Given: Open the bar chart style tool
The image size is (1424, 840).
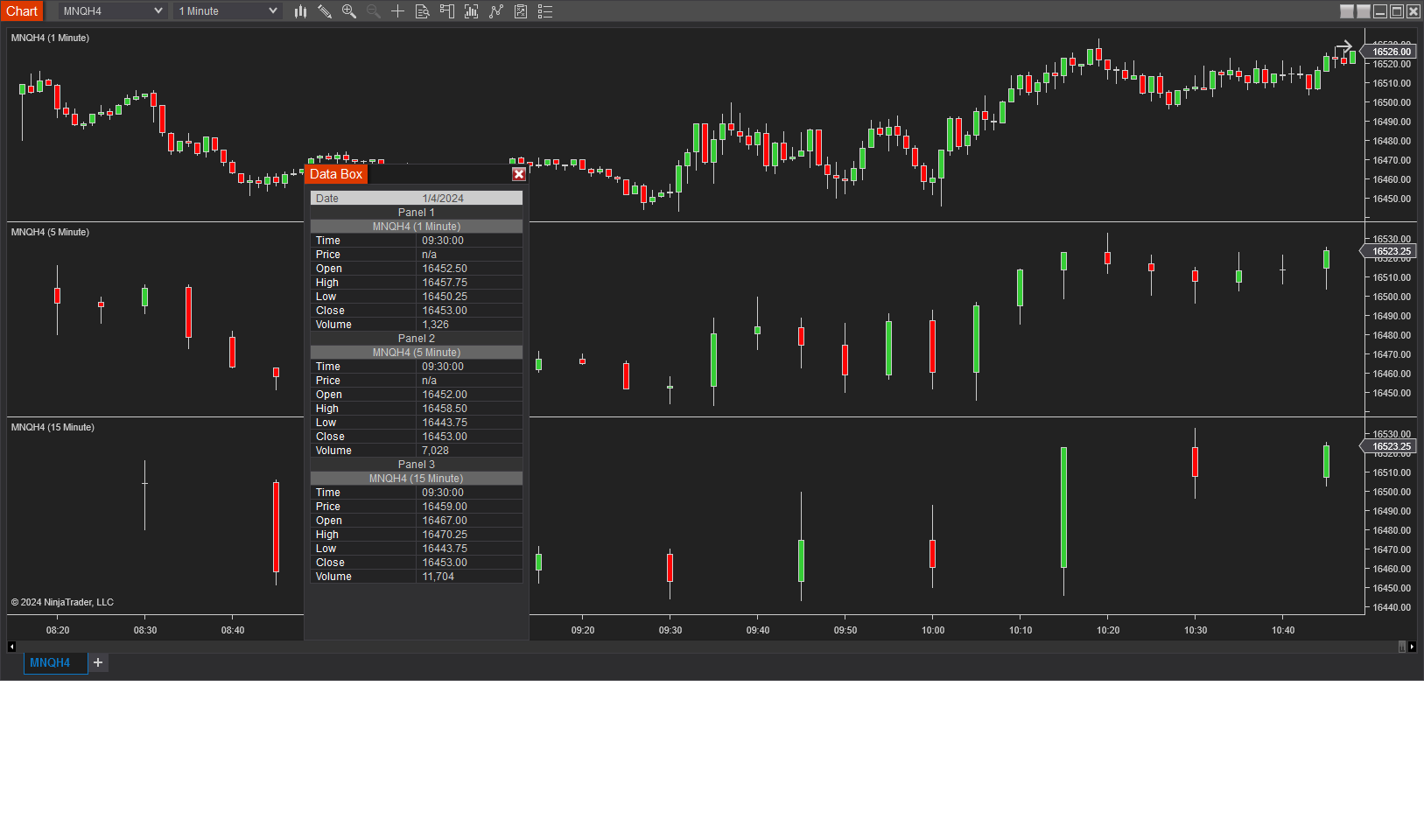Looking at the screenshot, I should coord(300,11).
